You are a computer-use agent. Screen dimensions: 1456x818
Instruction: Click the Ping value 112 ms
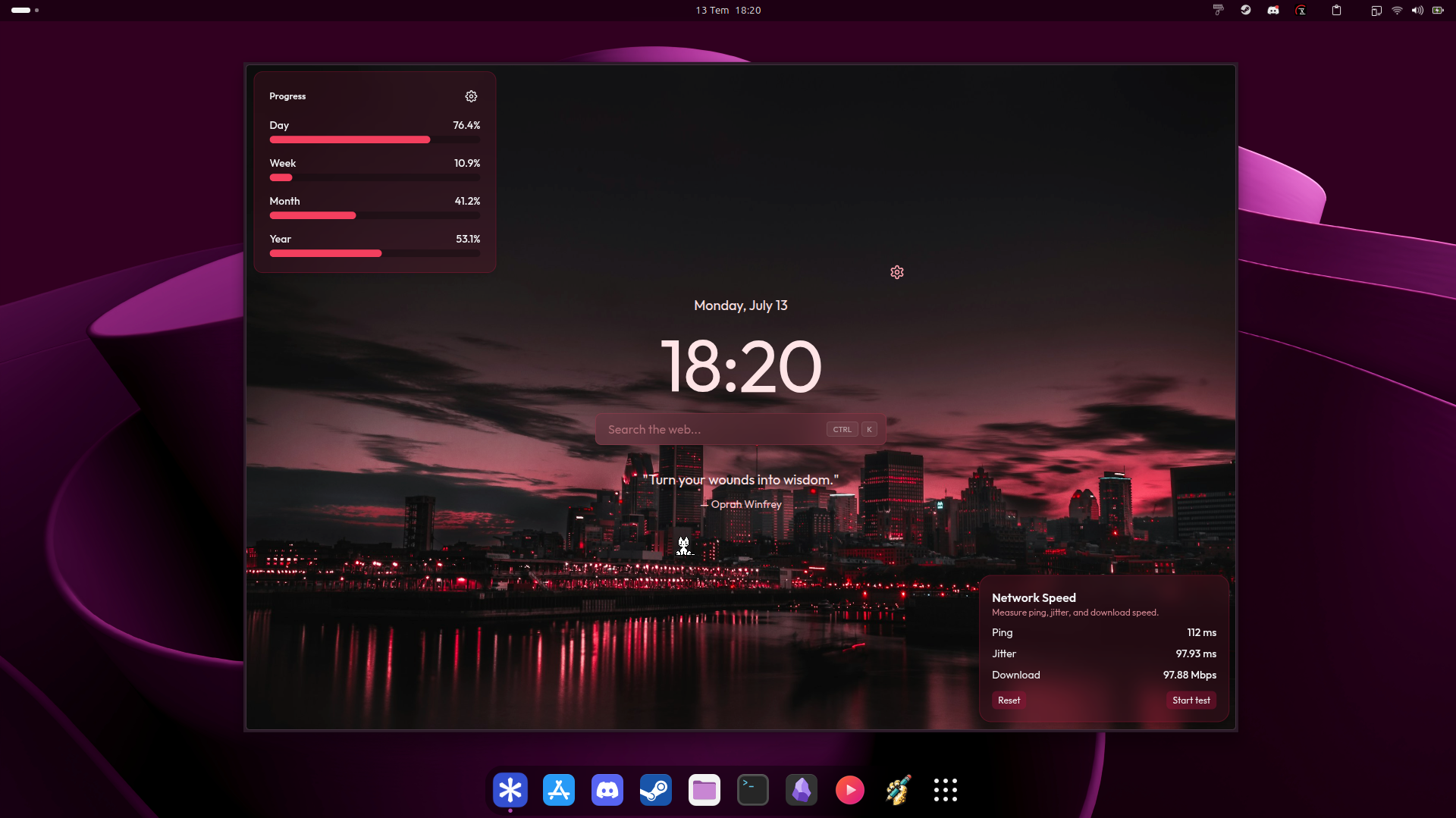click(x=1201, y=632)
